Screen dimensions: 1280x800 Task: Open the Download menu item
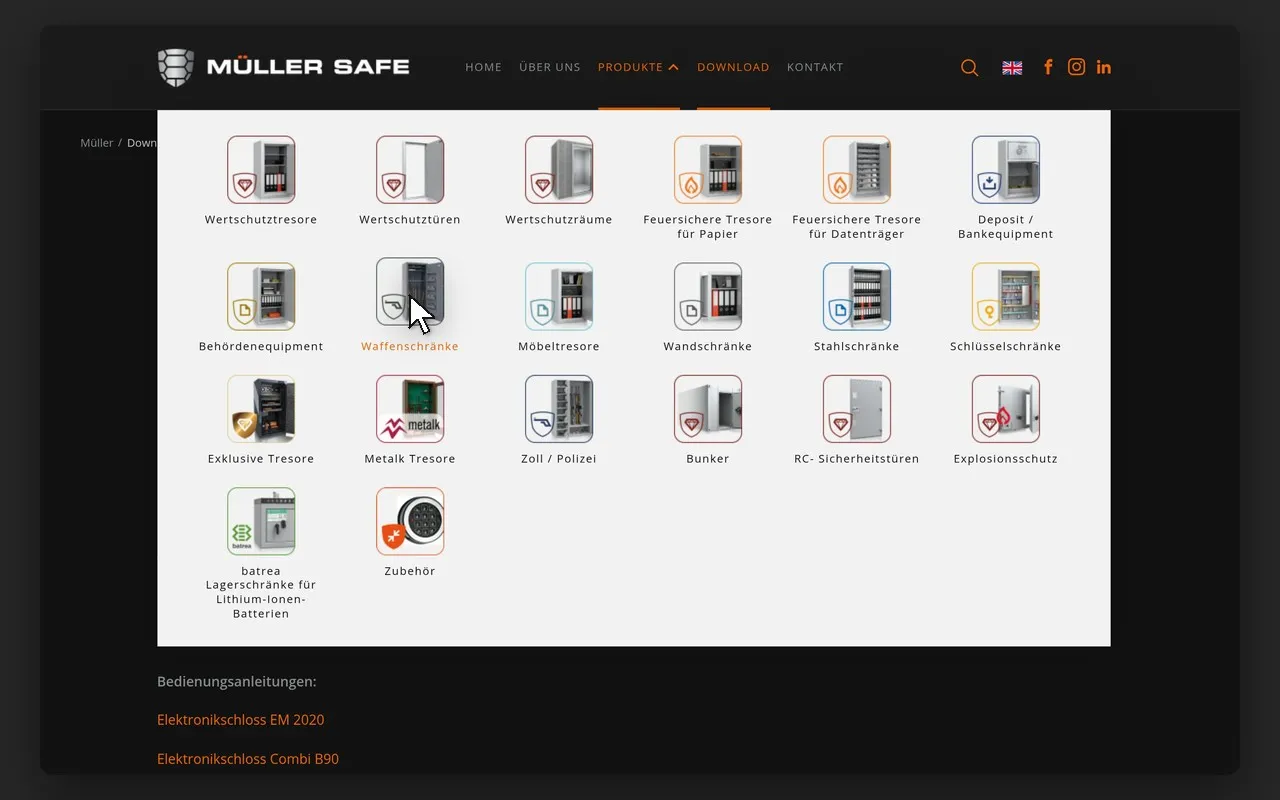(x=733, y=68)
